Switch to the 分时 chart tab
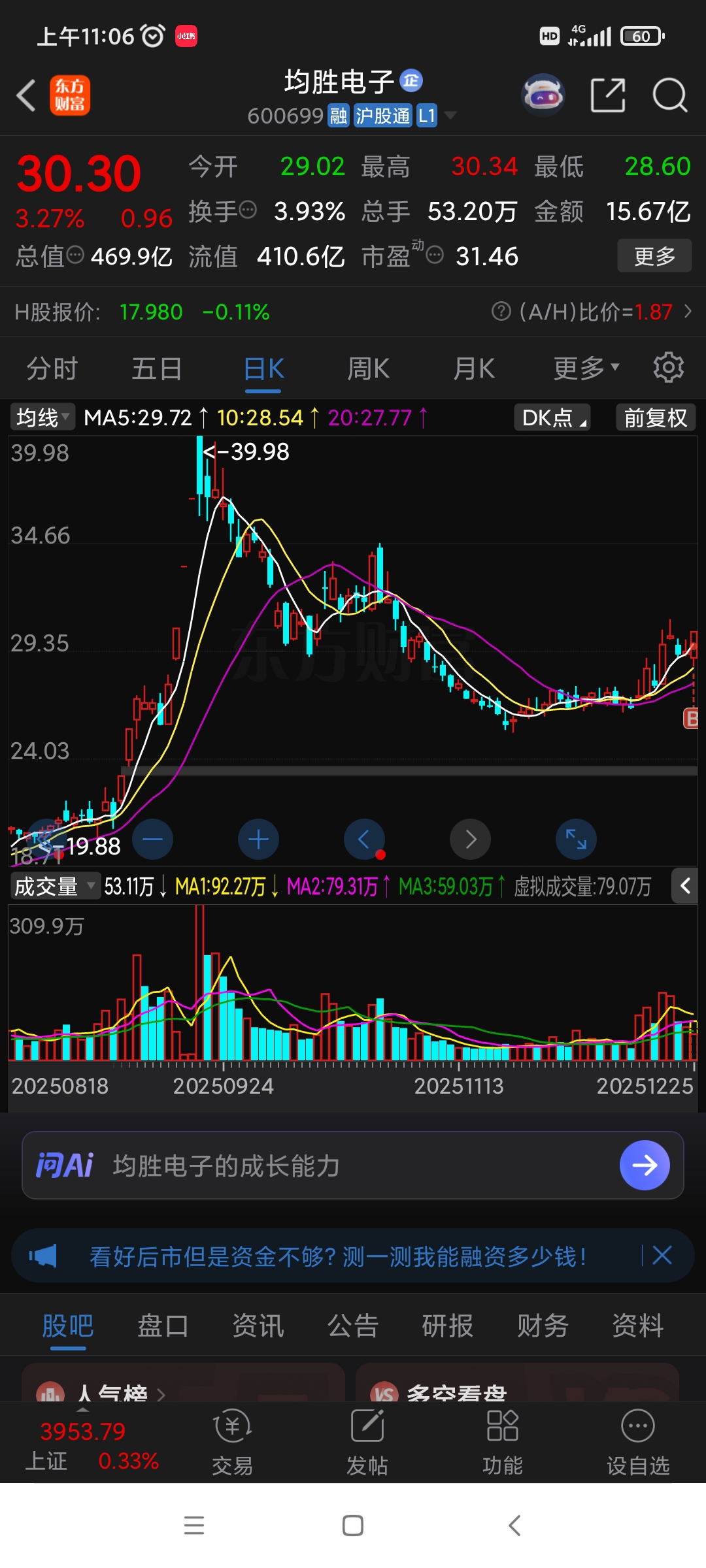The height and width of the screenshot is (1568, 706). click(52, 368)
